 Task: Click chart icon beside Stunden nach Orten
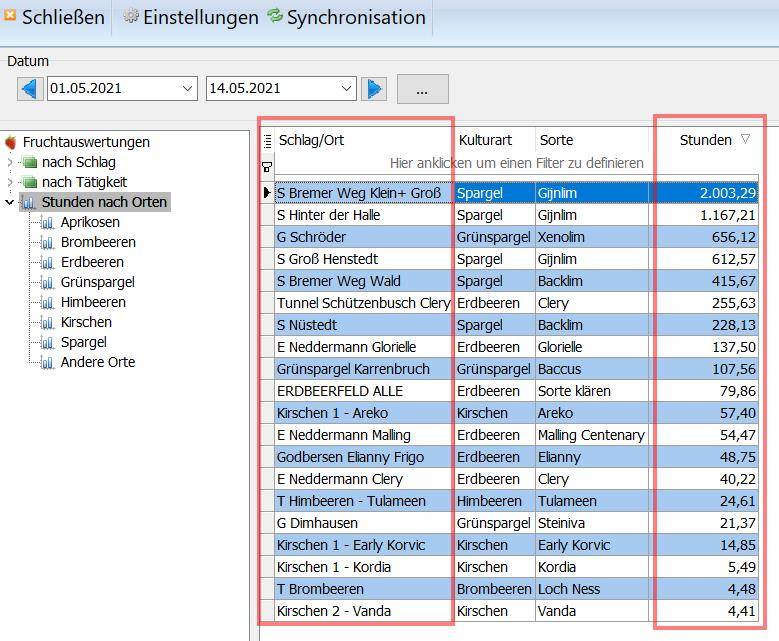[x=29, y=203]
